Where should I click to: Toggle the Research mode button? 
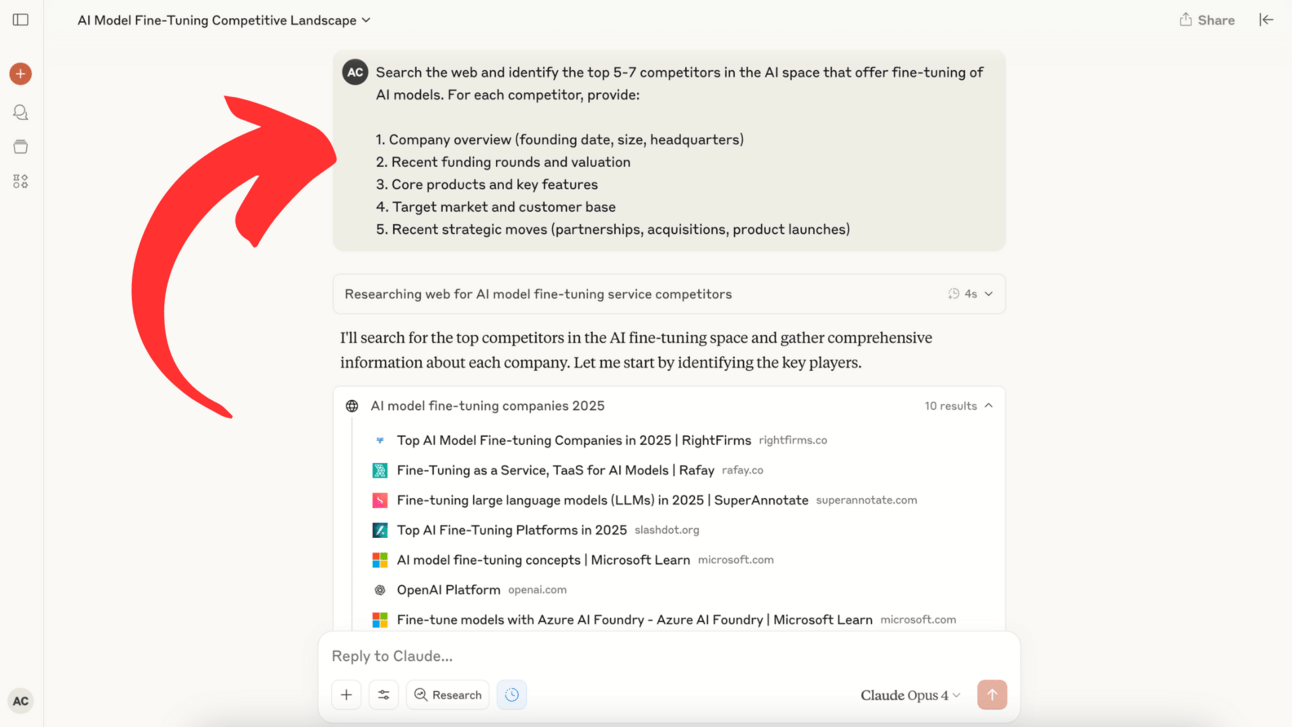point(447,695)
